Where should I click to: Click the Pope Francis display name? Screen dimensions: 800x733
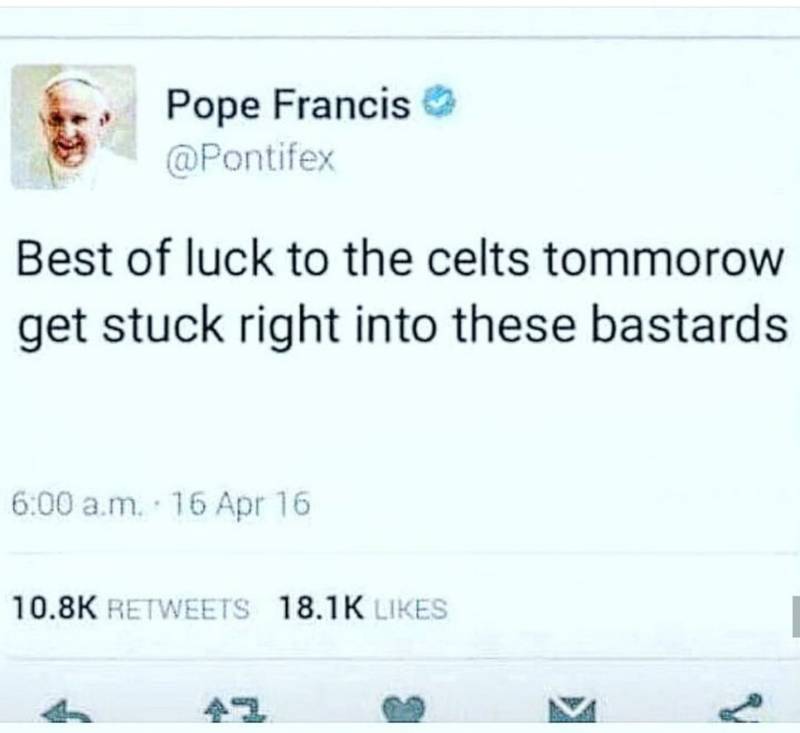click(288, 104)
